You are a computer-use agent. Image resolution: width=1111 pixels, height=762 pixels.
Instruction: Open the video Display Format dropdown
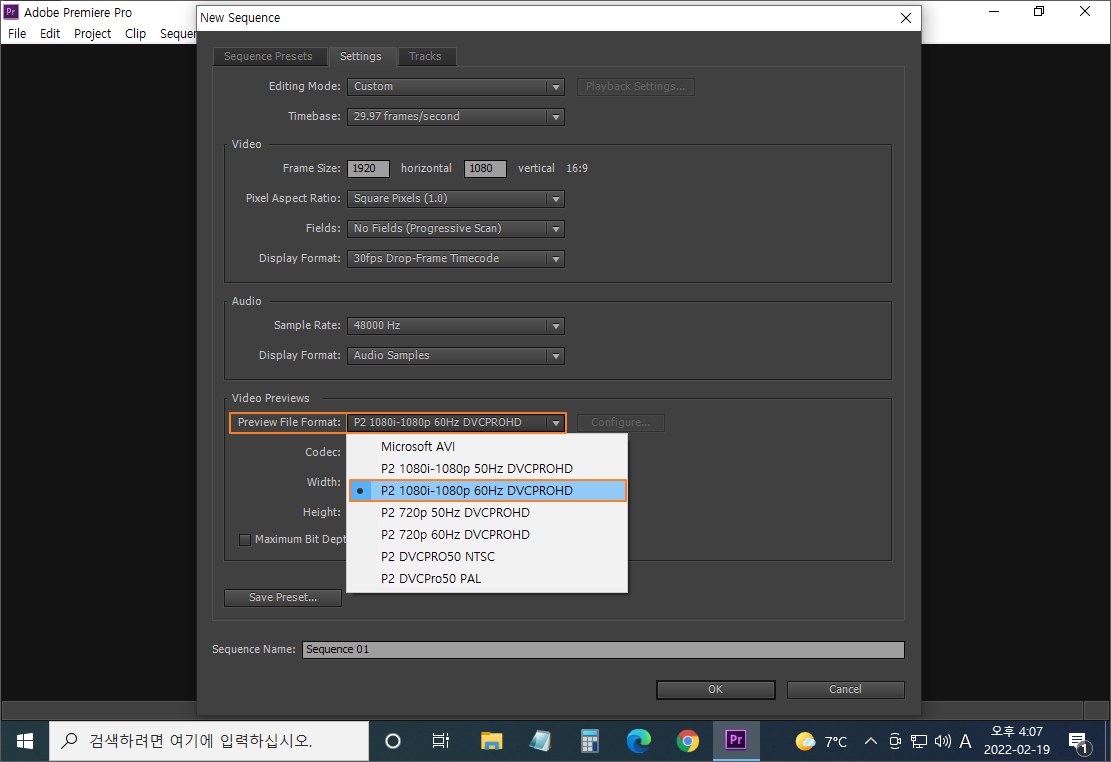tap(456, 259)
